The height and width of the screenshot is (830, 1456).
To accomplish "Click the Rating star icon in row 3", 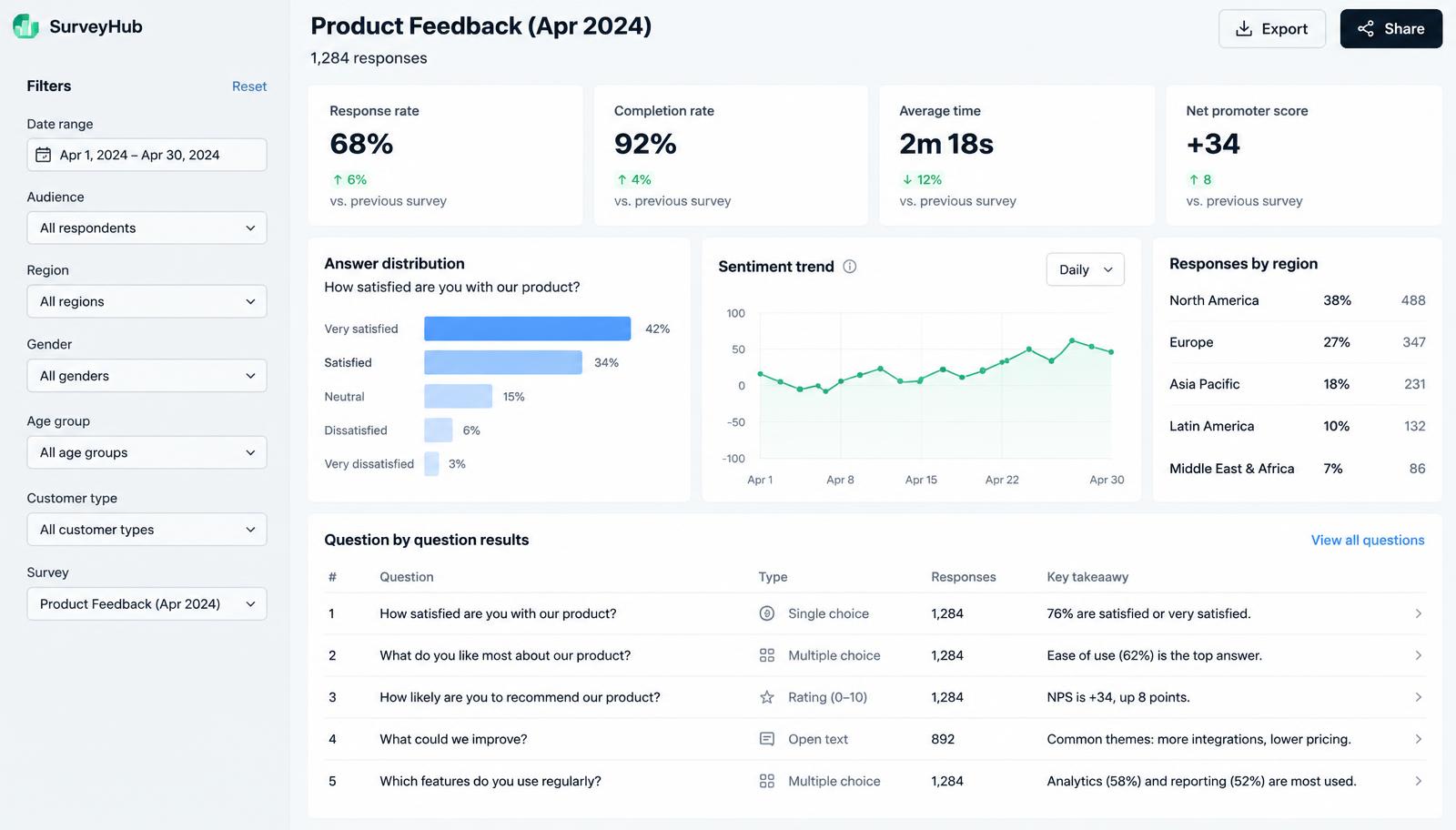I will pyautogui.click(x=767, y=697).
